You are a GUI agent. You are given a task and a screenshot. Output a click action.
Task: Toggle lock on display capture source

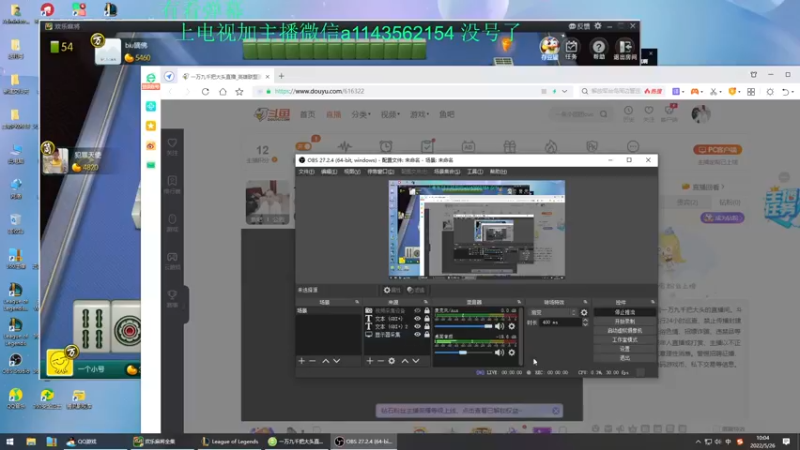[427, 335]
